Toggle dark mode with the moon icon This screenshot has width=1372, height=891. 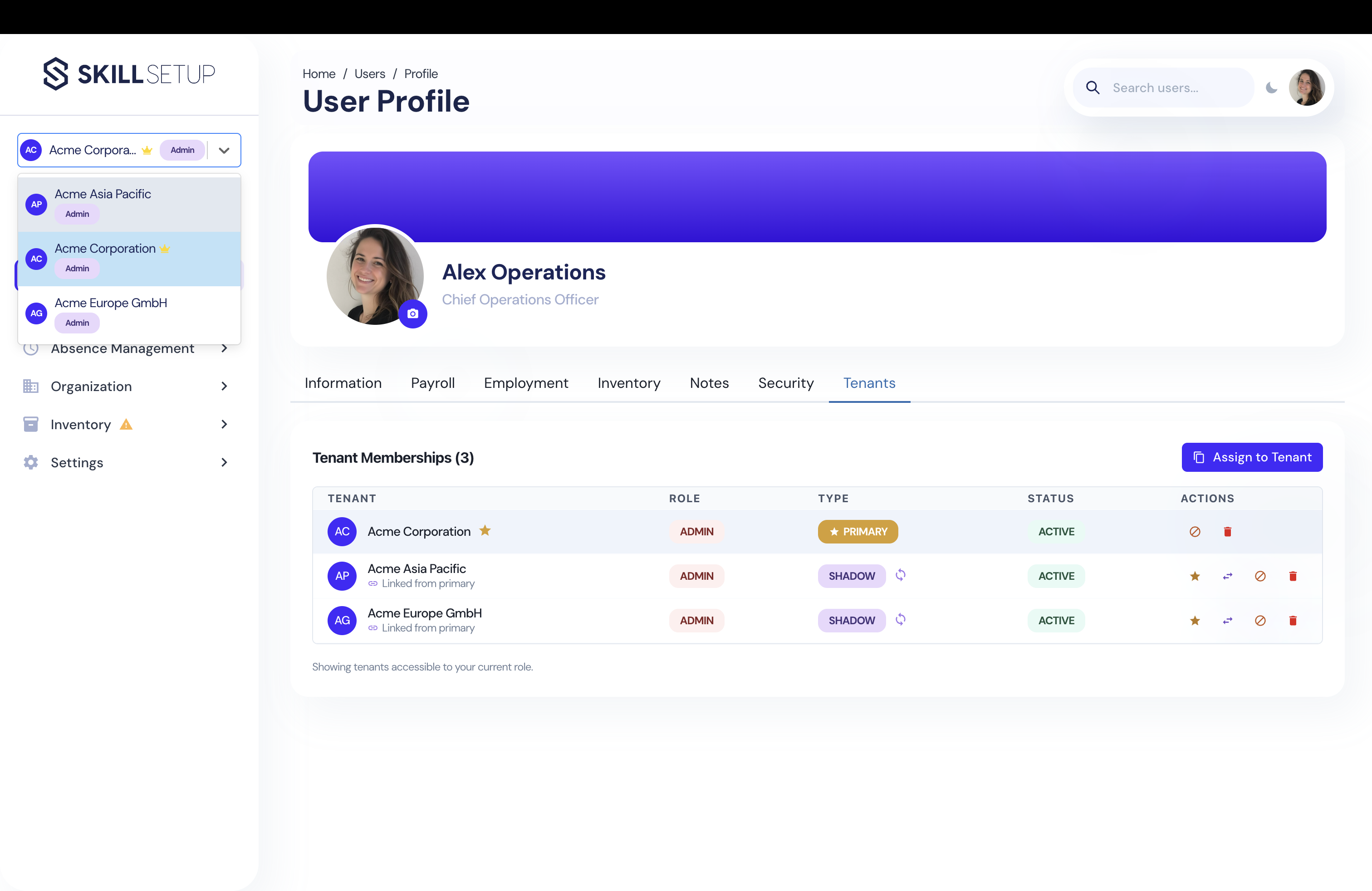click(1272, 88)
